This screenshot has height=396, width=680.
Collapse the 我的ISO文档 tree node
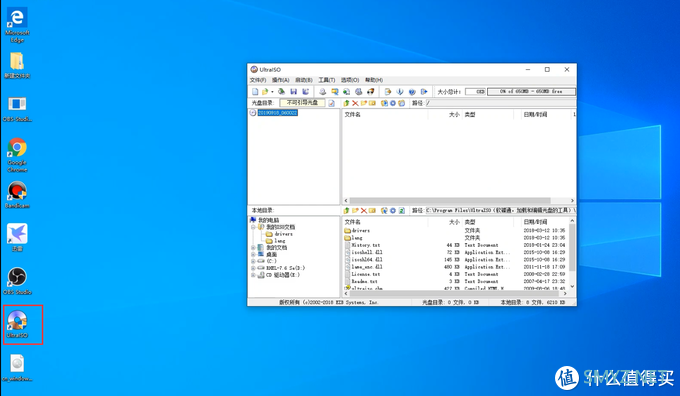coord(253,227)
